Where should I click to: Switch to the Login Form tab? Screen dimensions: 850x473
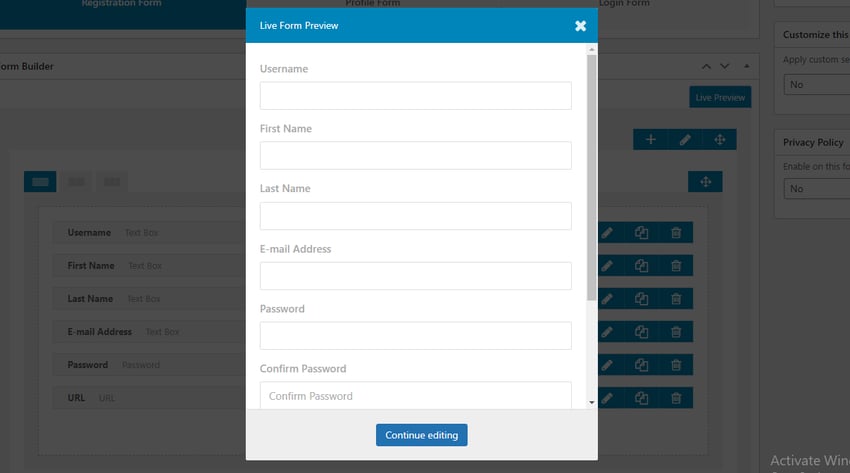coord(622,5)
